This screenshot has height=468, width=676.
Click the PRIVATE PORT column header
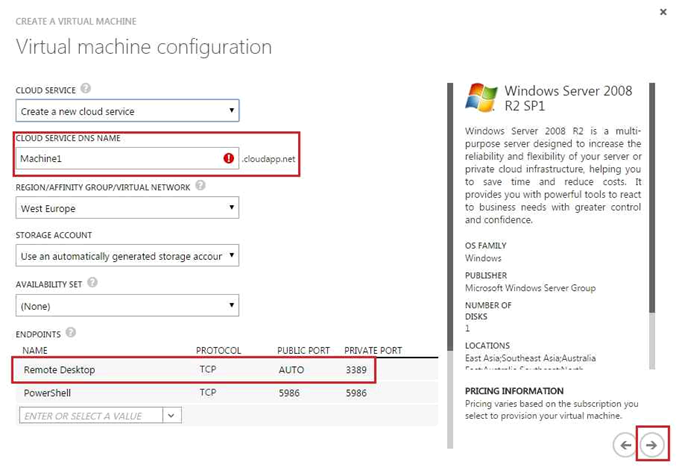tap(373, 350)
